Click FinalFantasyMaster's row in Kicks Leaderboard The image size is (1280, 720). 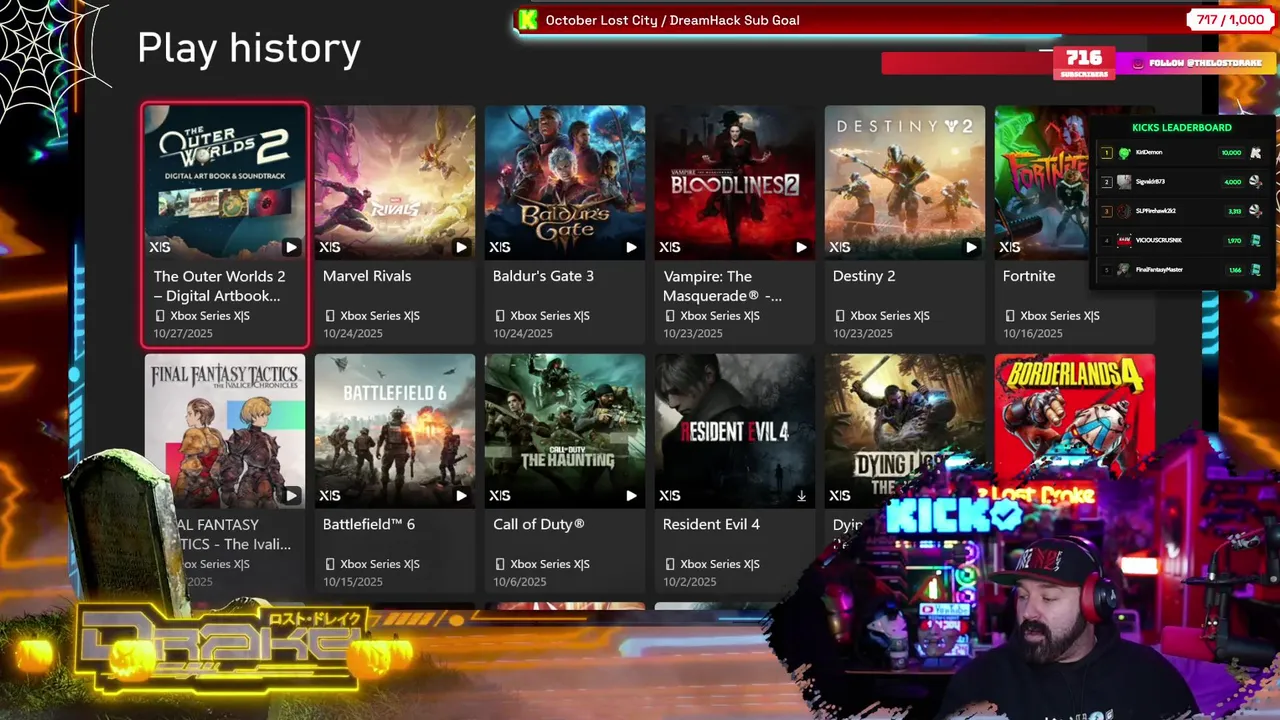(1181, 269)
